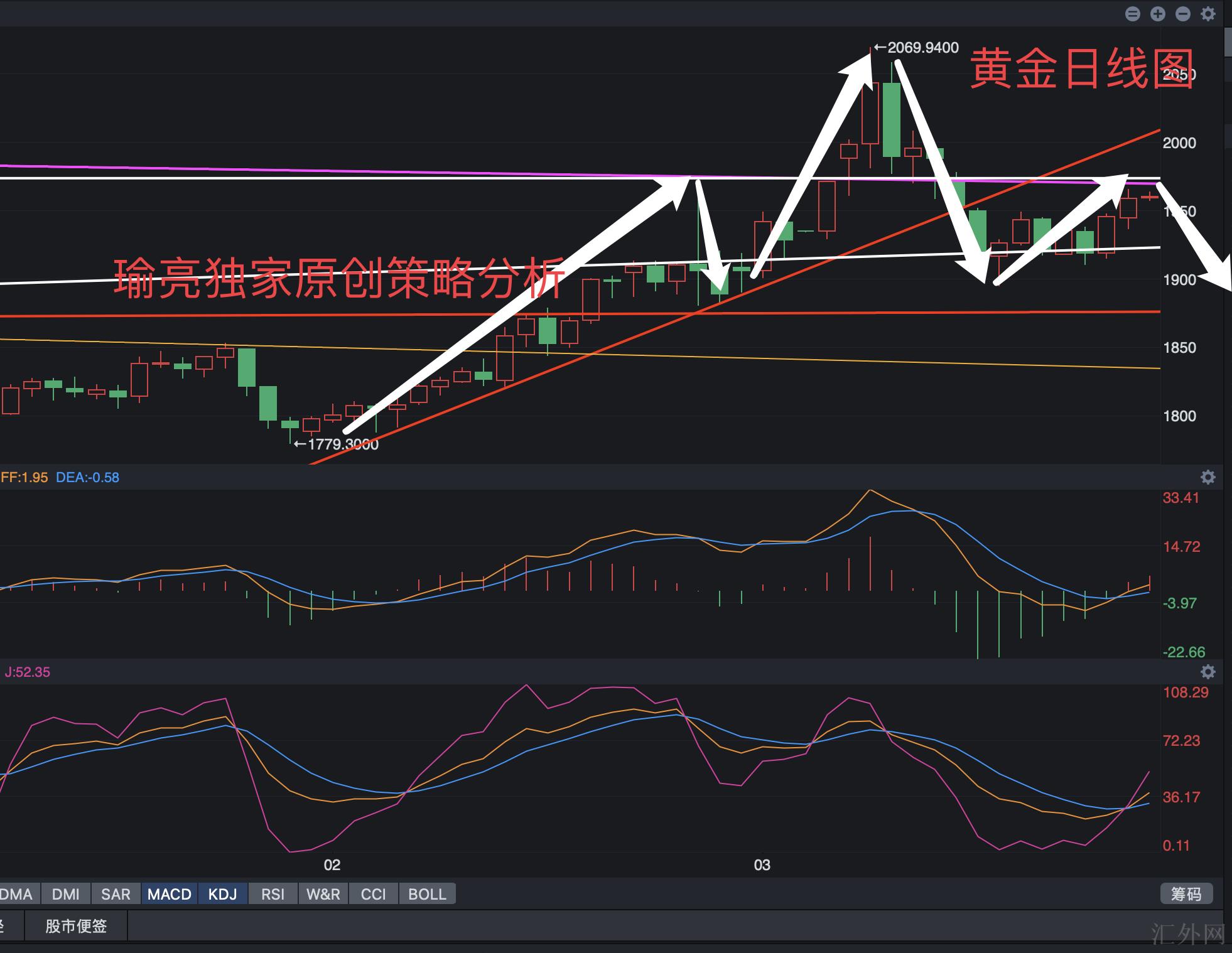Viewport: 1232px width, 953px height.
Task: Click the 筹码 chip distribution button
Action: (x=1186, y=894)
